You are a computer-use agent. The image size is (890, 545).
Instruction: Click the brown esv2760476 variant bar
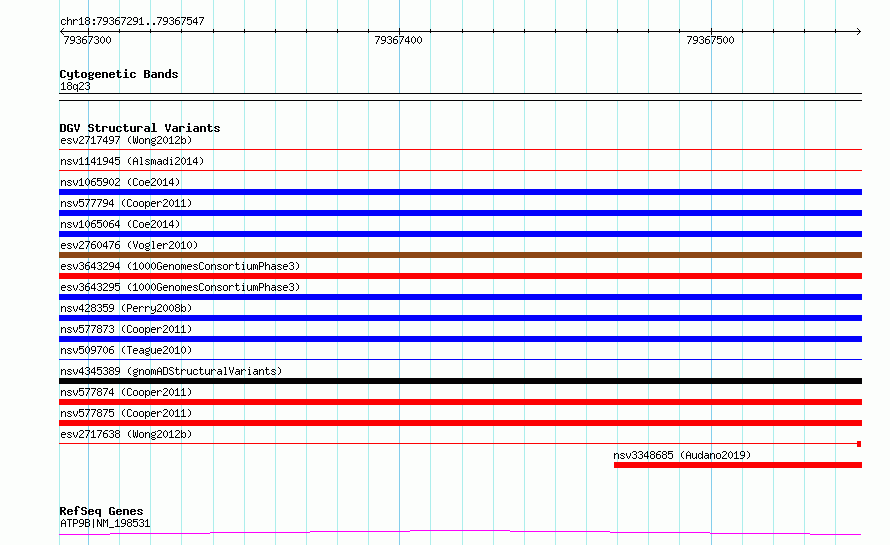click(x=460, y=255)
